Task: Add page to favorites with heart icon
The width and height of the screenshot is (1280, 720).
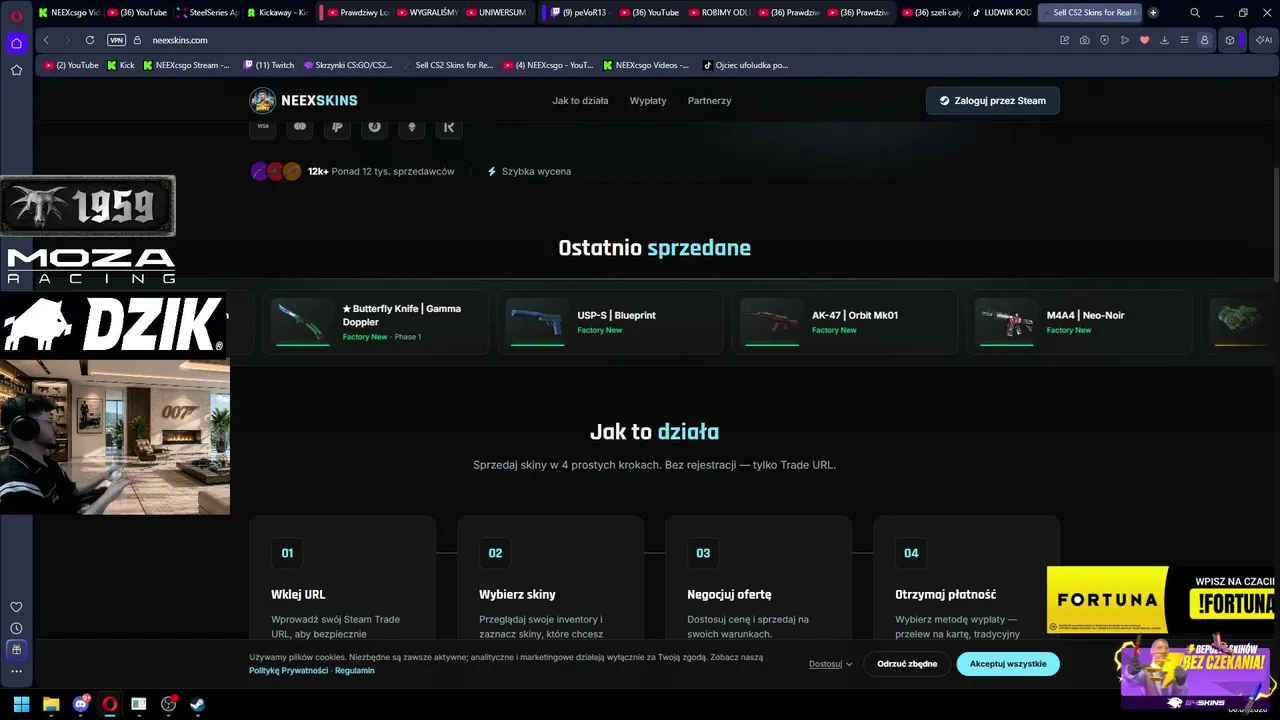Action: point(1144,40)
